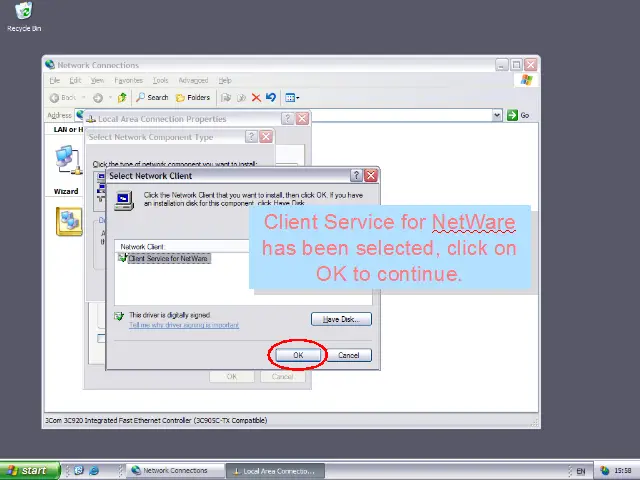Screen dimensions: 640x480
Task: Close the Select Network Client dialog
Action: [371, 176]
